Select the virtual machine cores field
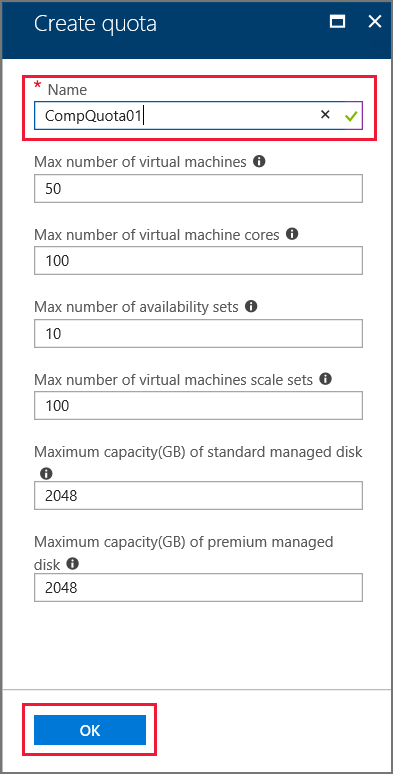393x774 pixels. 198,261
